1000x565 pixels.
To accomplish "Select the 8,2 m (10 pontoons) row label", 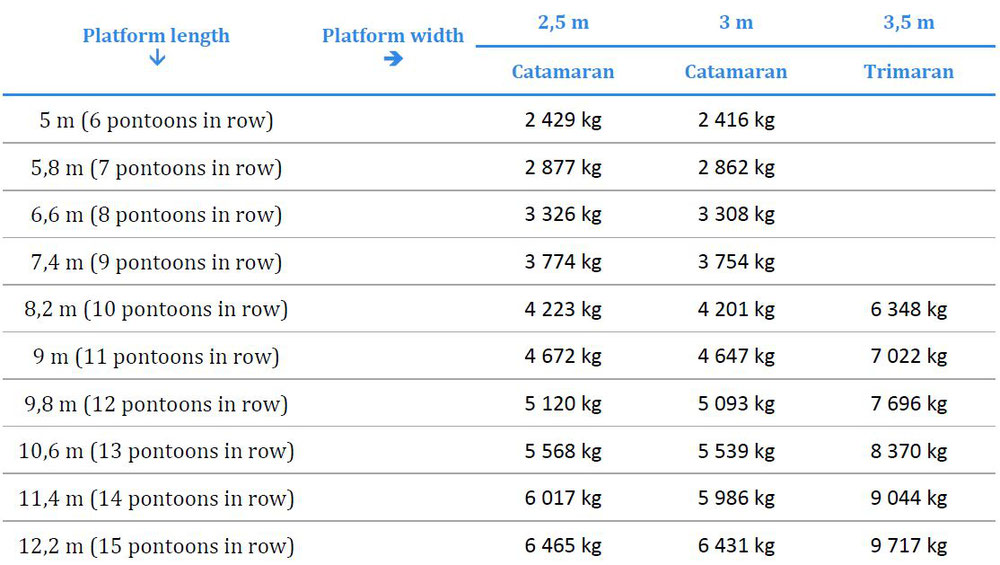I will pos(156,309).
